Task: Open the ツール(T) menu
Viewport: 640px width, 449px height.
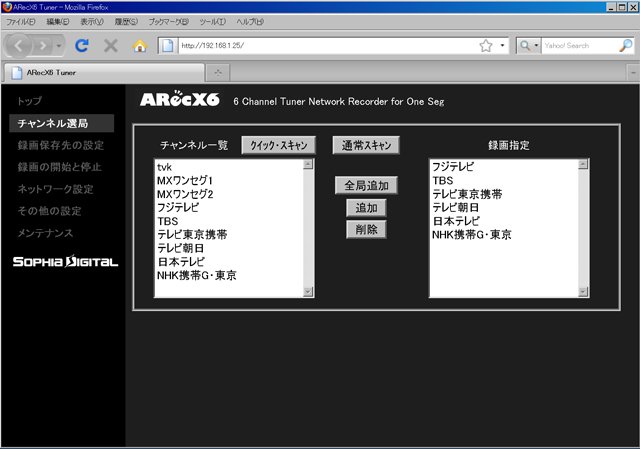Action: point(212,22)
